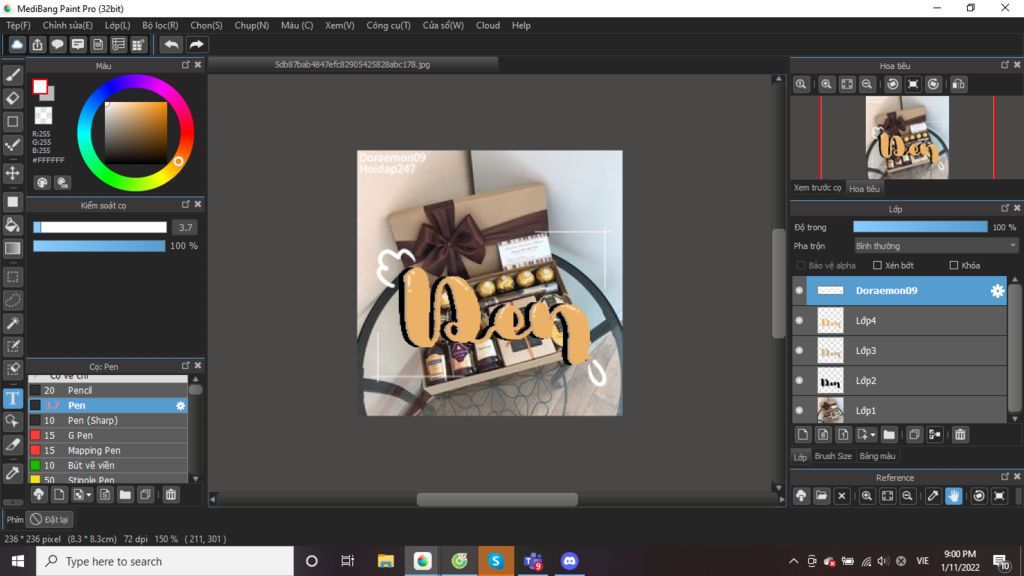
Task: Open the Tệp(F) menu
Action: pyautogui.click(x=18, y=25)
